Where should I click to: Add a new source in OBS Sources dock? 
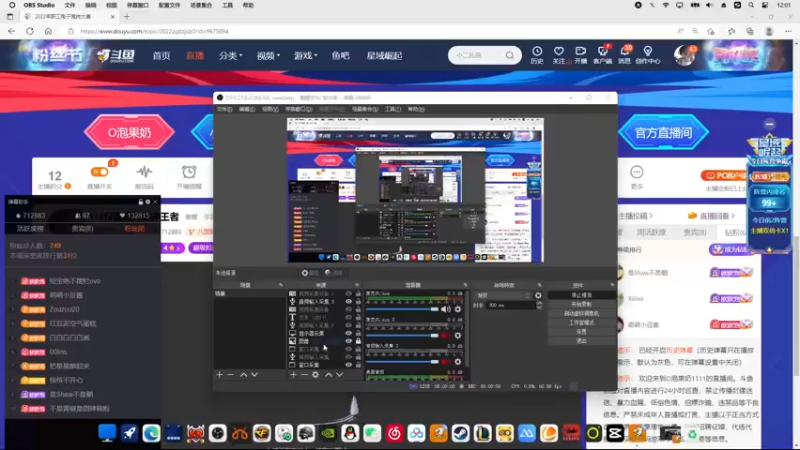point(293,374)
